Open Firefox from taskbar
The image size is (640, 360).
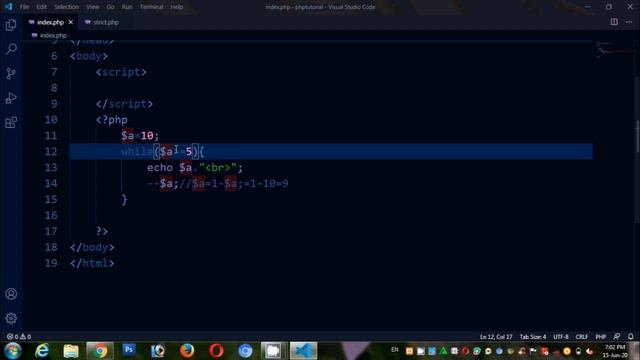click(x=187, y=351)
